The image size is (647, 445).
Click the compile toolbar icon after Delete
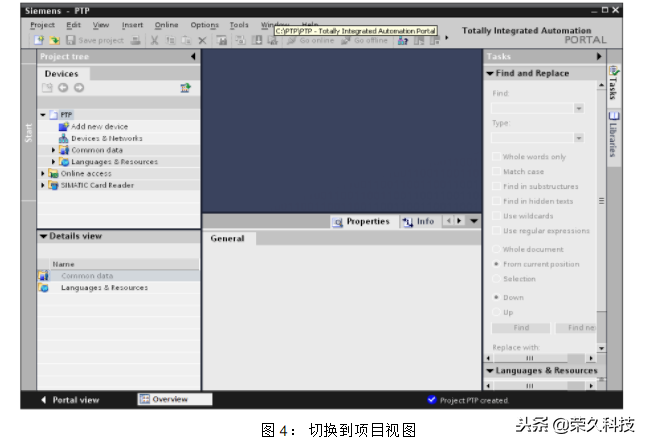pyautogui.click(x=222, y=40)
